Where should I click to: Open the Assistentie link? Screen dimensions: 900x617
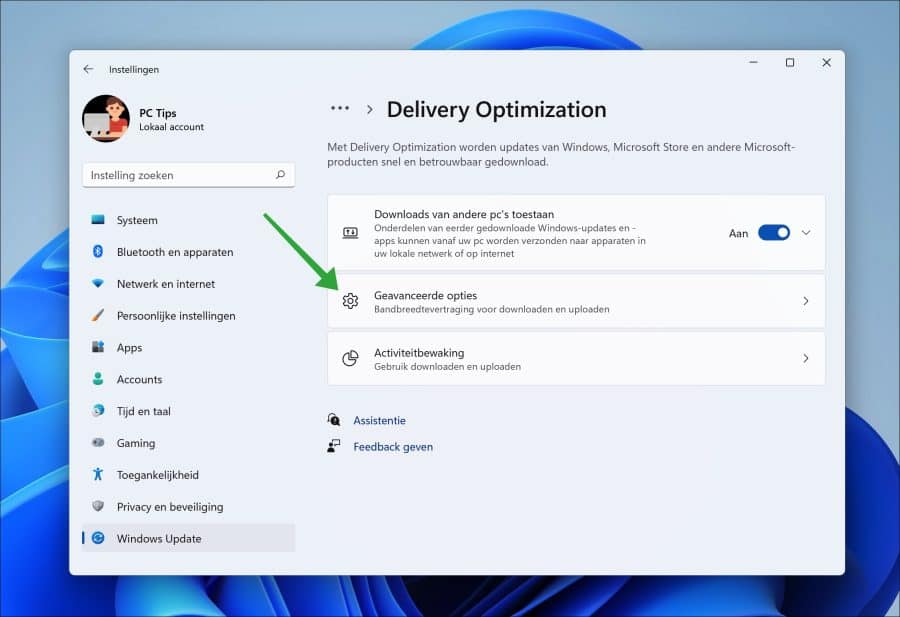[x=379, y=420]
